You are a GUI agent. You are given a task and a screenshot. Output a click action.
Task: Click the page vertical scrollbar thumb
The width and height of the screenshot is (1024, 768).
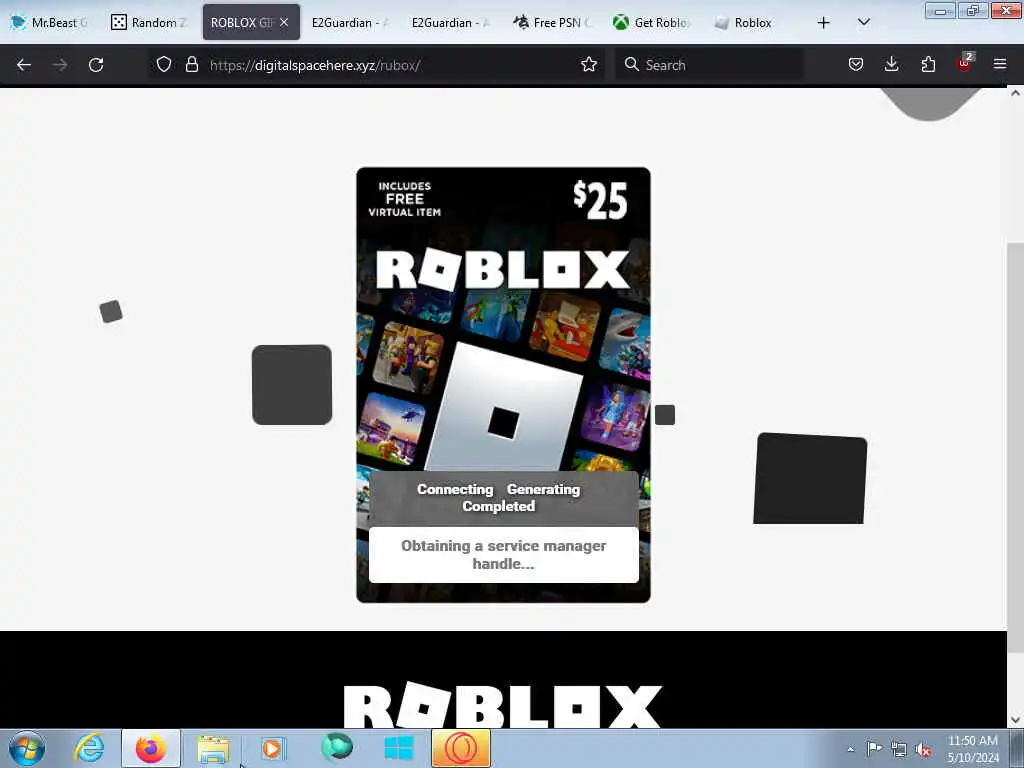pos(1015,447)
